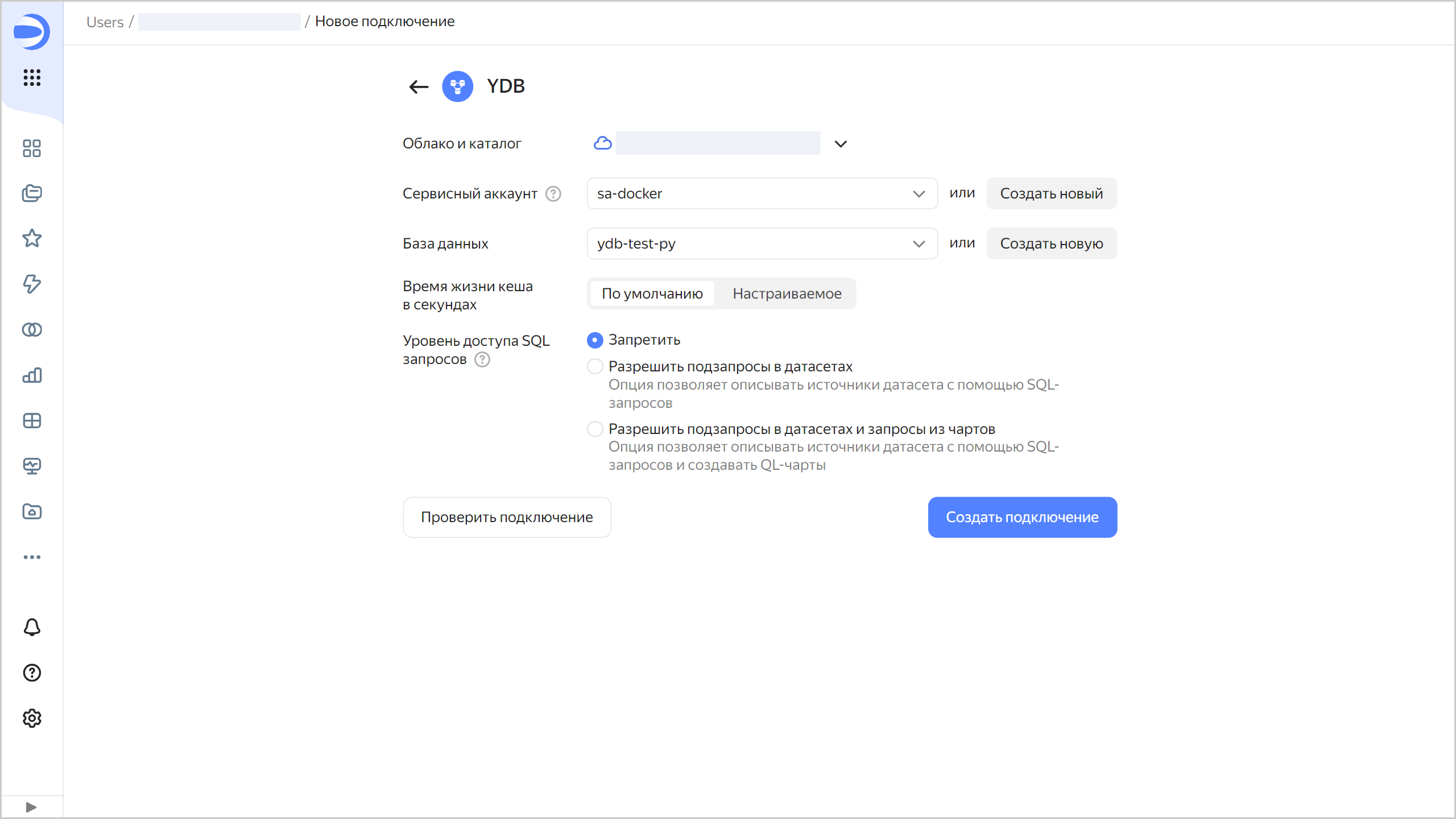Open the all services grid icon

click(32, 77)
